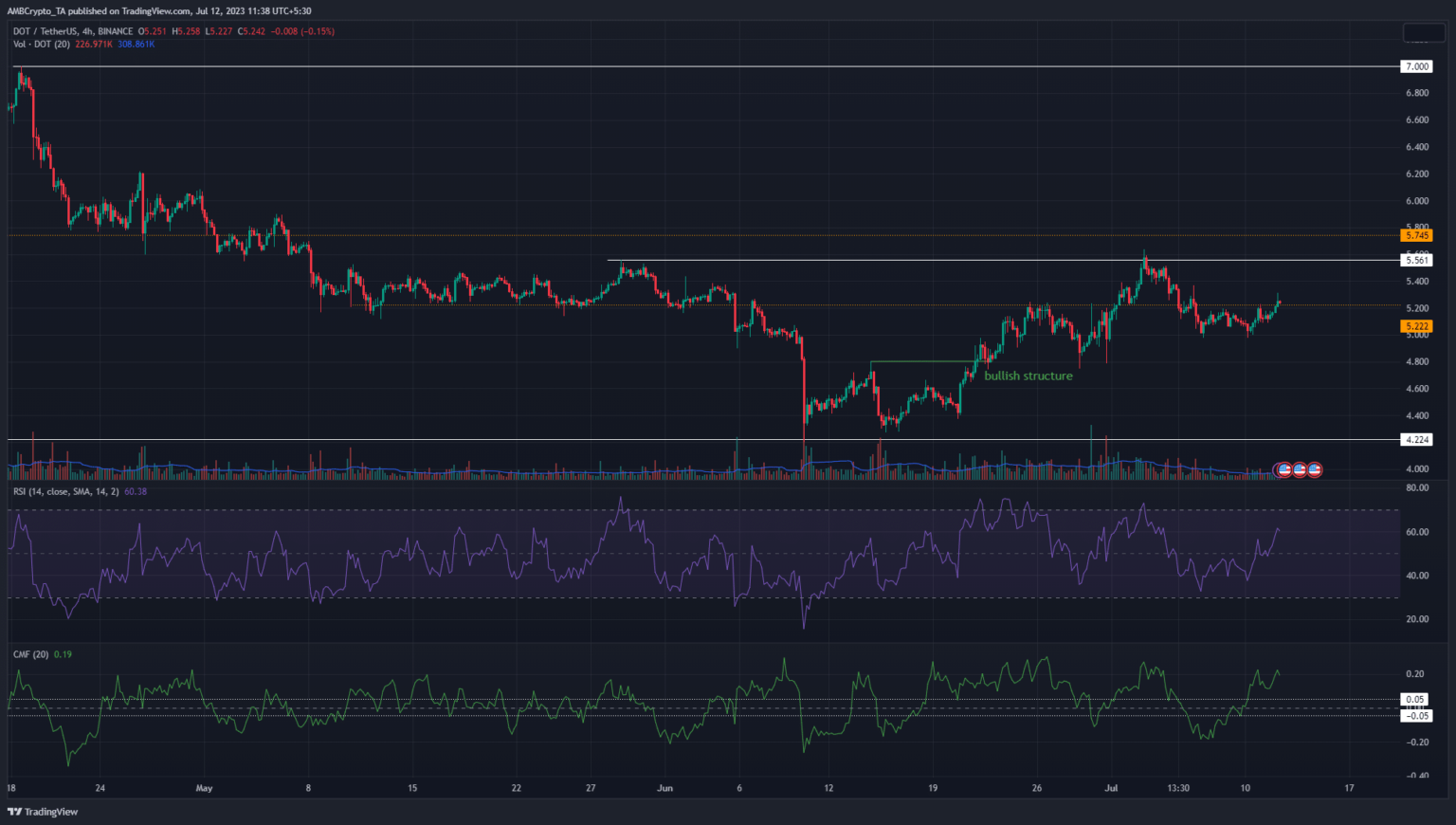This screenshot has height=825, width=1456.
Task: Click the TradingView logo at bottom left
Action: tap(43, 812)
